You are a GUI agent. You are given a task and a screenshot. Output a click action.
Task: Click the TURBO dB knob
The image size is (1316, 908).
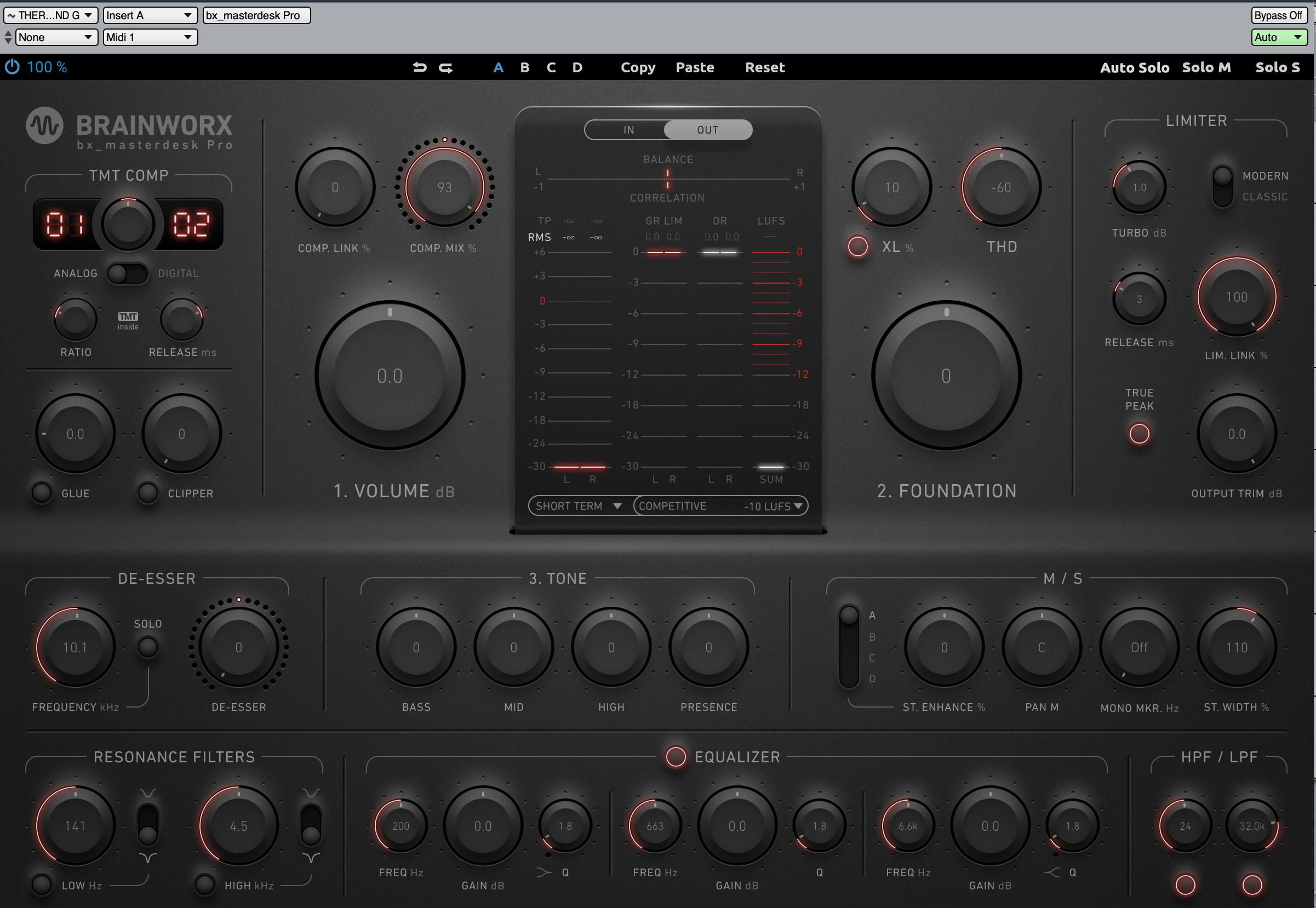click(1139, 187)
